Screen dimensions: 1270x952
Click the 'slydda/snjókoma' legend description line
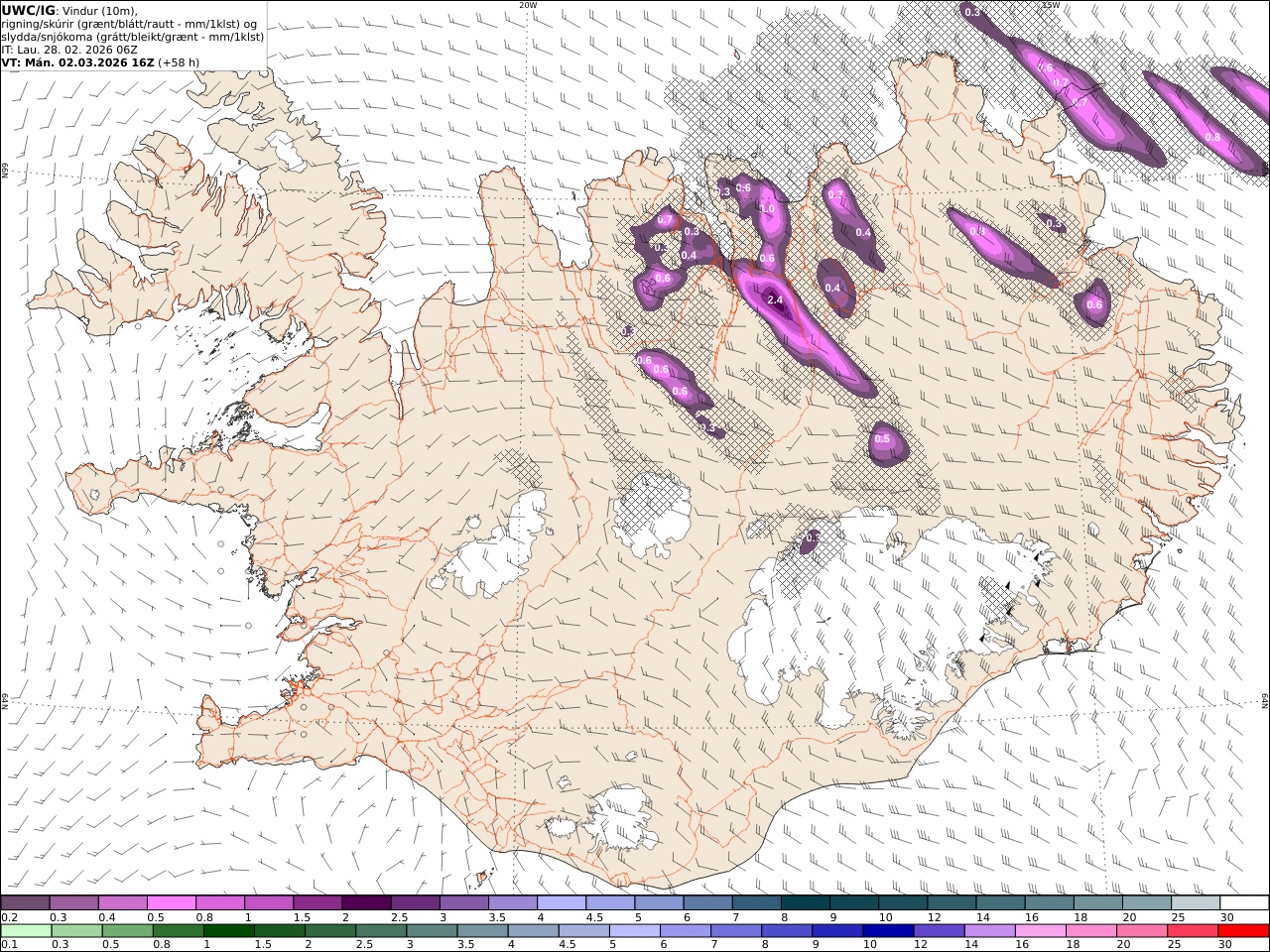click(x=132, y=37)
